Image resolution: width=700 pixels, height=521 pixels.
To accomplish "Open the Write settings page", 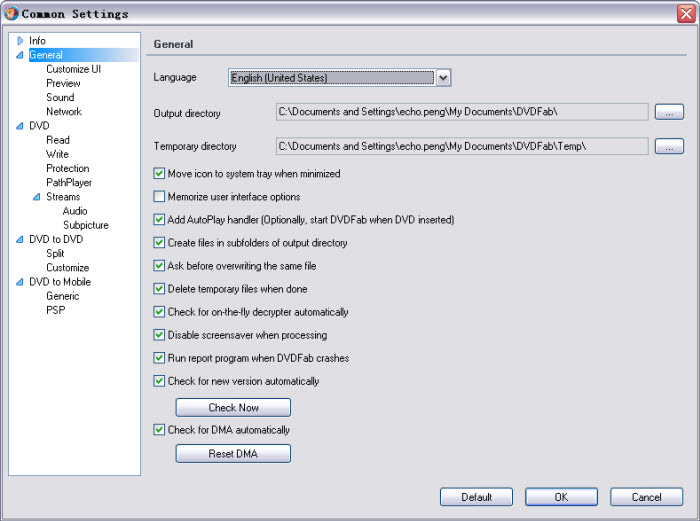I will click(58, 154).
